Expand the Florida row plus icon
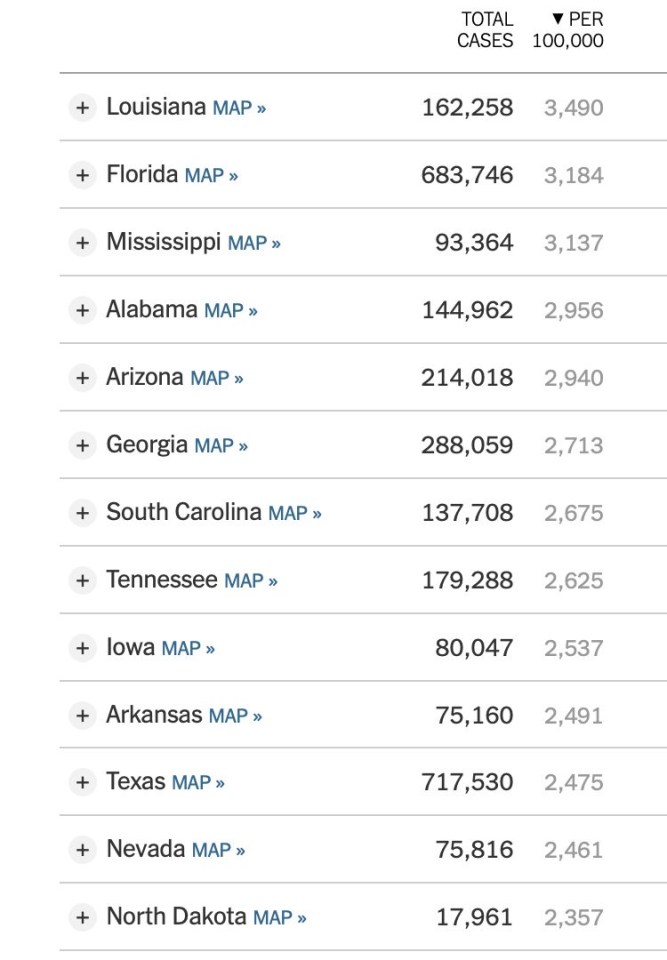The image size is (667, 960). click(x=82, y=175)
